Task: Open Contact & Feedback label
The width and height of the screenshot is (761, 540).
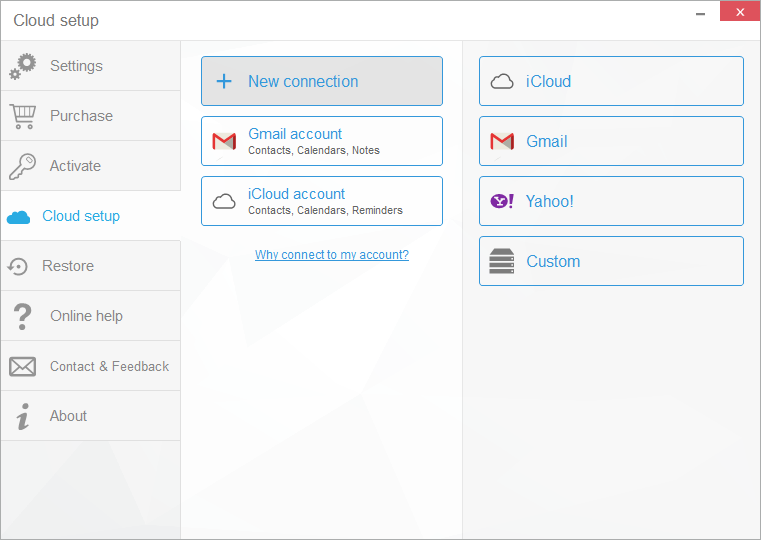Action: [109, 366]
